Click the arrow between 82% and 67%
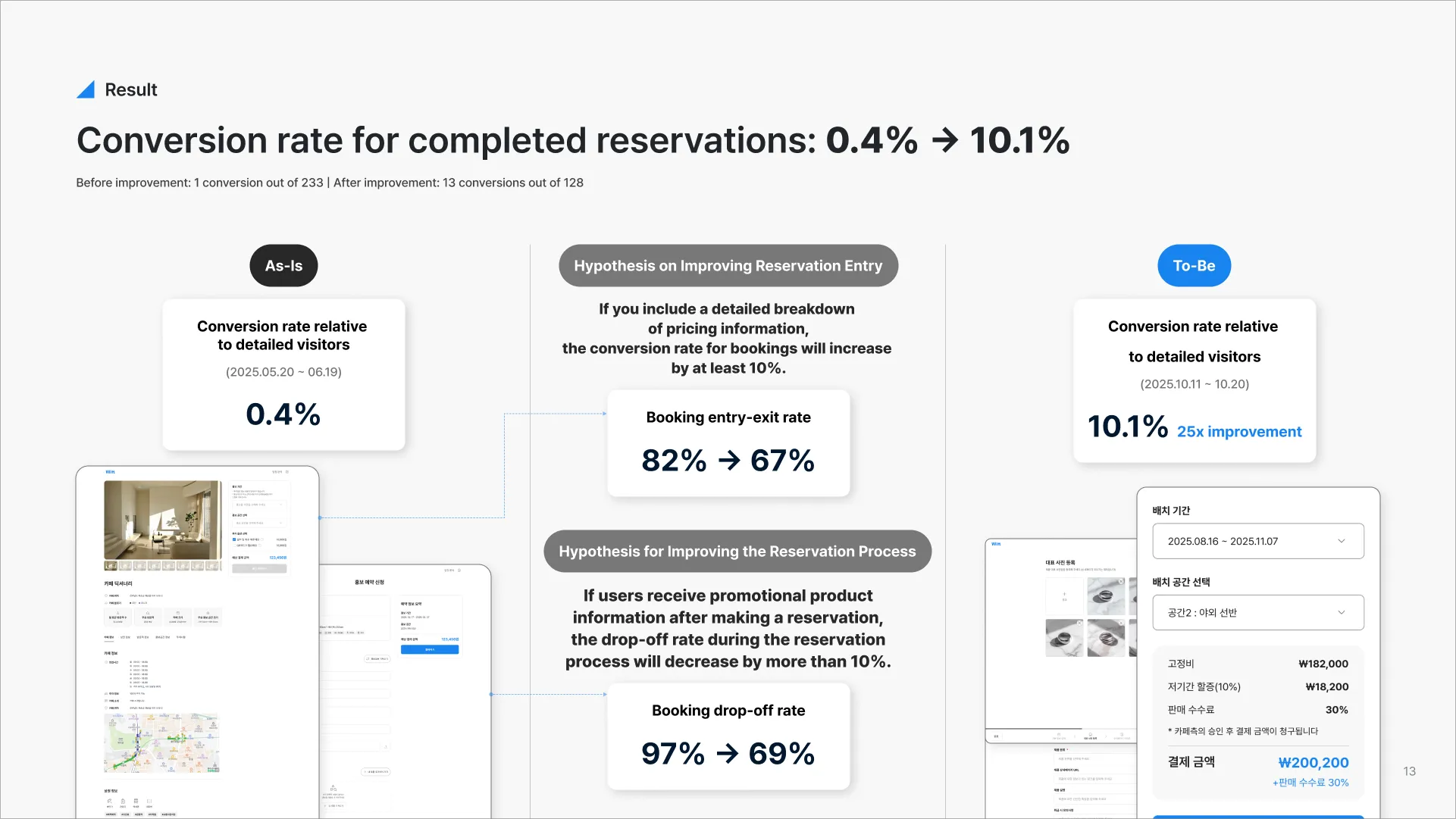The image size is (1456, 819). [728, 461]
